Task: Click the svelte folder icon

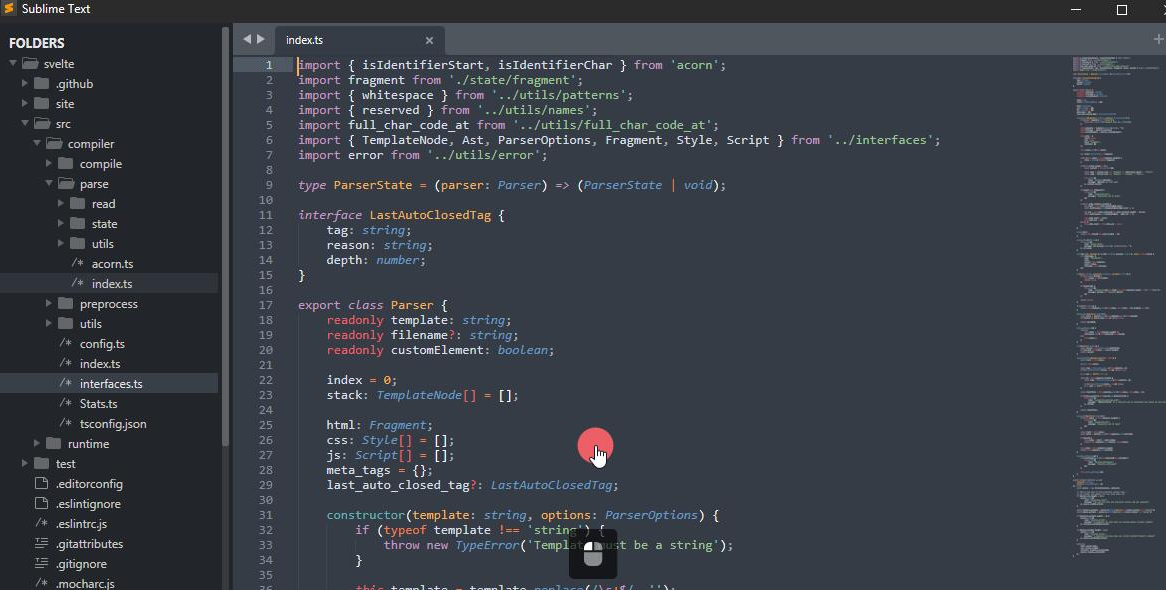Action: click(x=30, y=64)
